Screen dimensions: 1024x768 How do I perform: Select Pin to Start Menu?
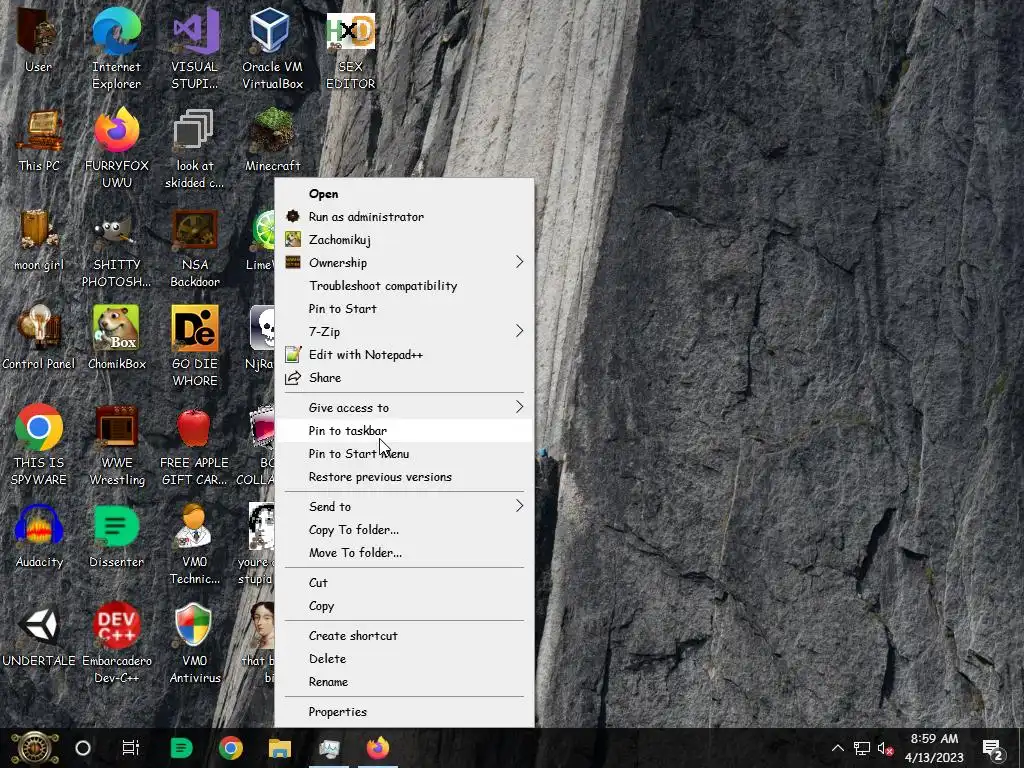tap(404, 453)
